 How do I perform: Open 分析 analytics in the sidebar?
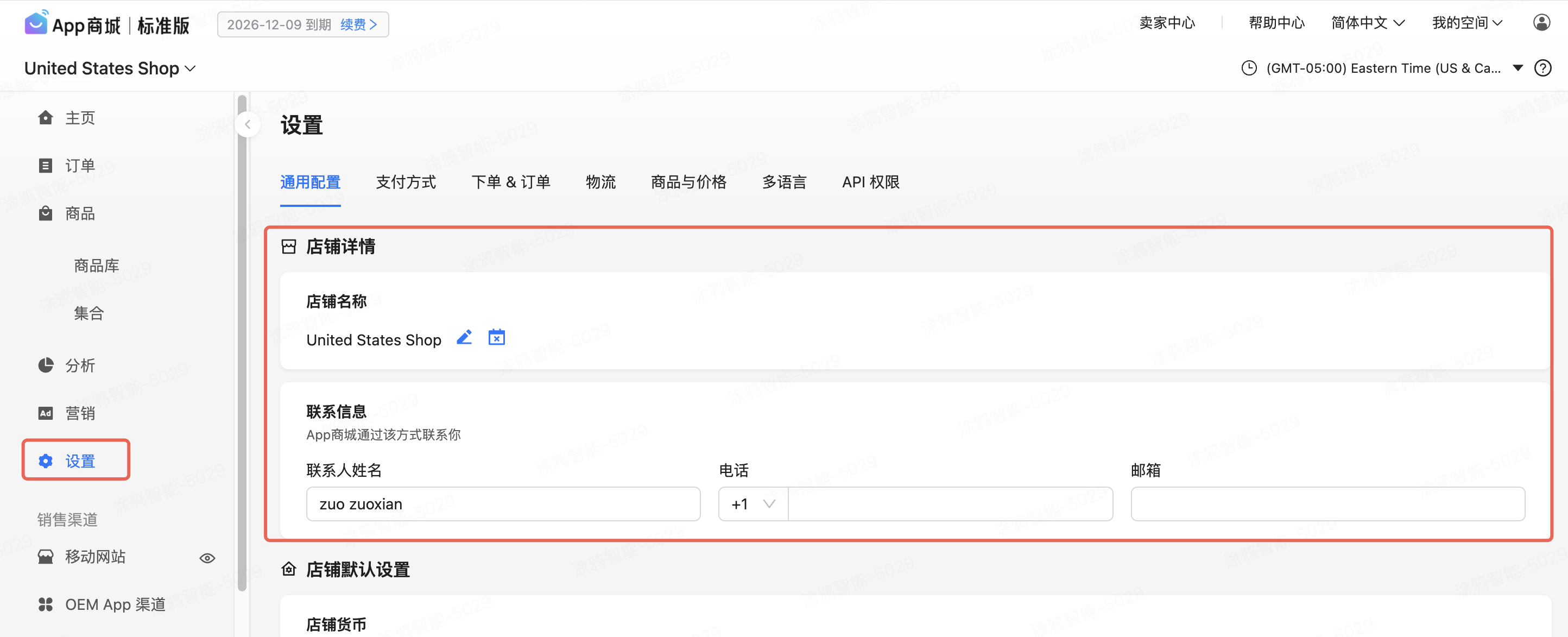(79, 365)
